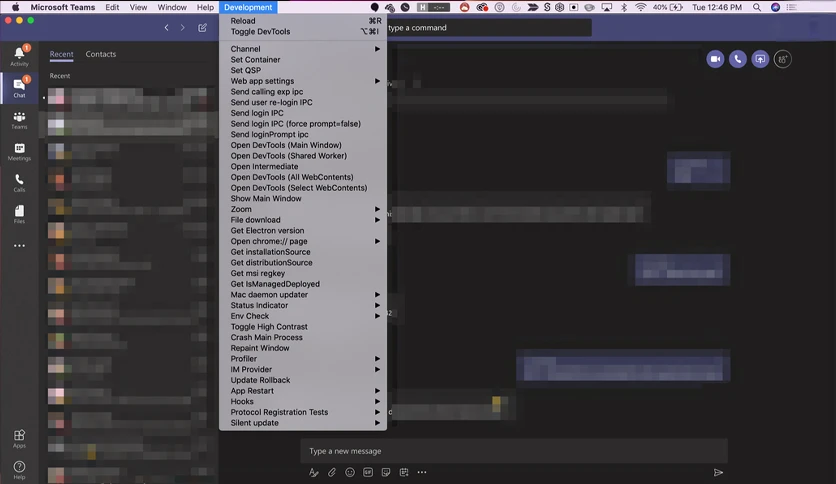The width and height of the screenshot is (836, 484).
Task: Go forward with the right arrow
Action: tap(182, 28)
